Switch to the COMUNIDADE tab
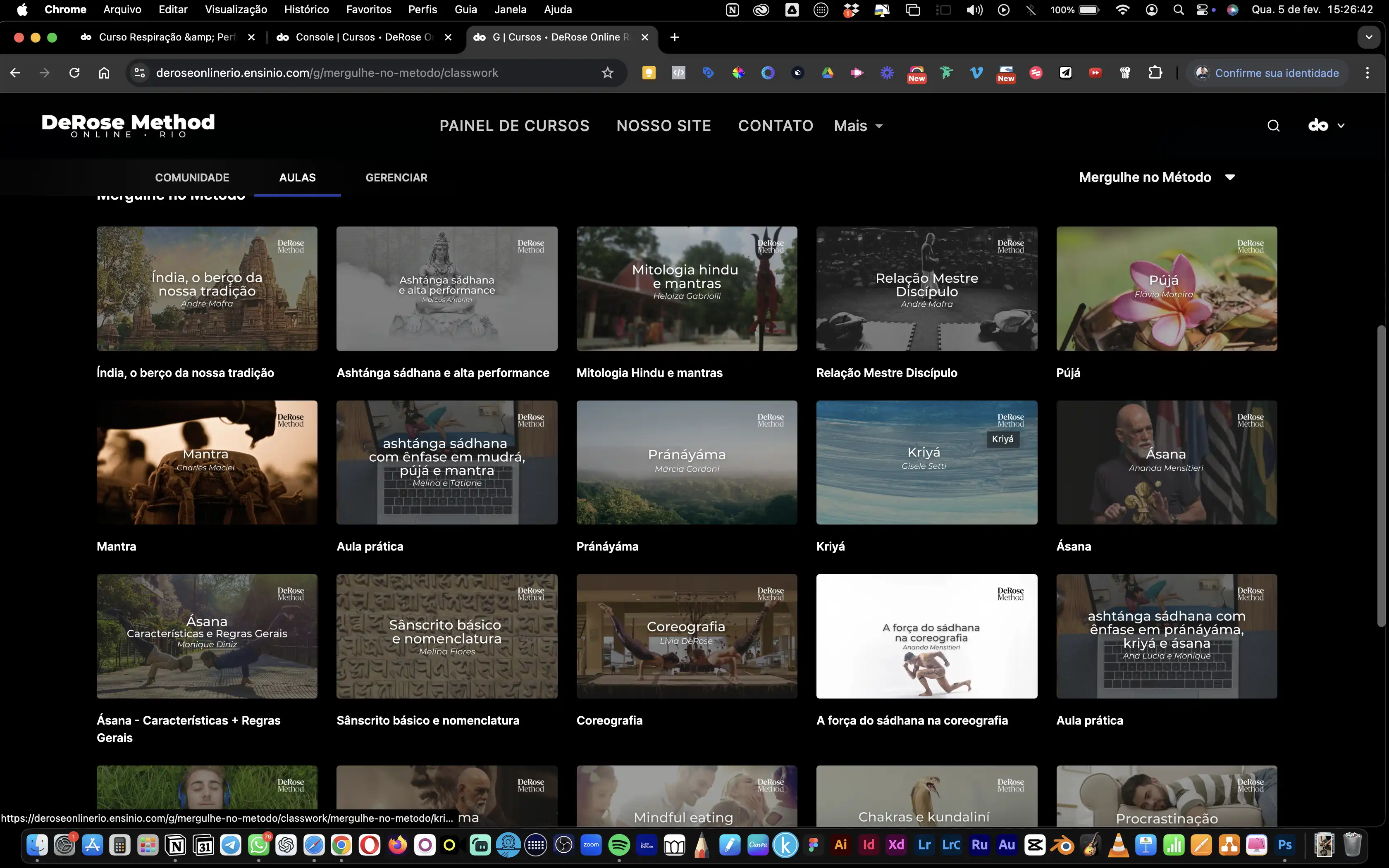Screen dimensions: 1389x868 coord(192,177)
